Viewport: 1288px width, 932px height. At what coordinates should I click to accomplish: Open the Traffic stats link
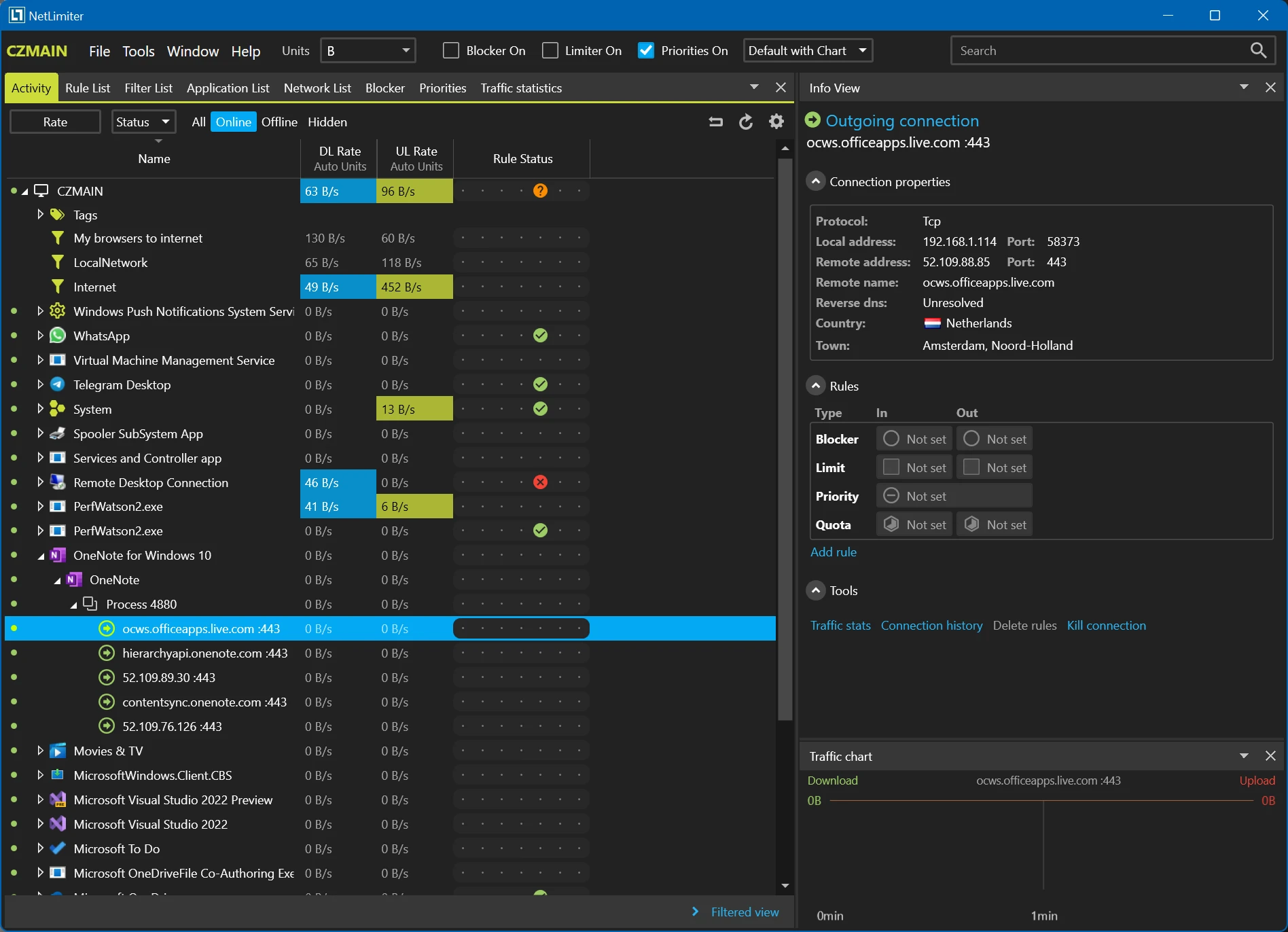840,625
